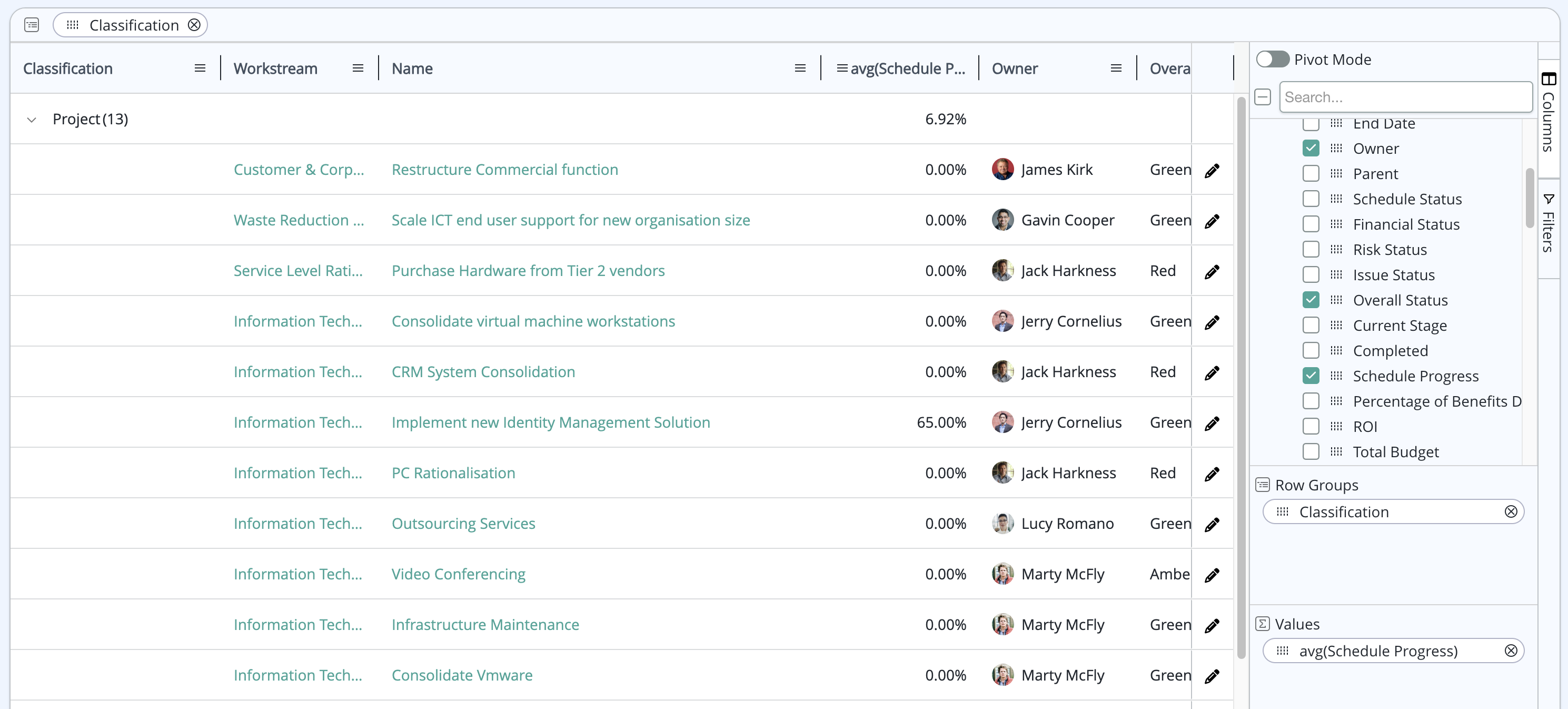Remove avg(Schedule Progress) from Values
Screen dimensions: 1568x709
pos(1511,651)
